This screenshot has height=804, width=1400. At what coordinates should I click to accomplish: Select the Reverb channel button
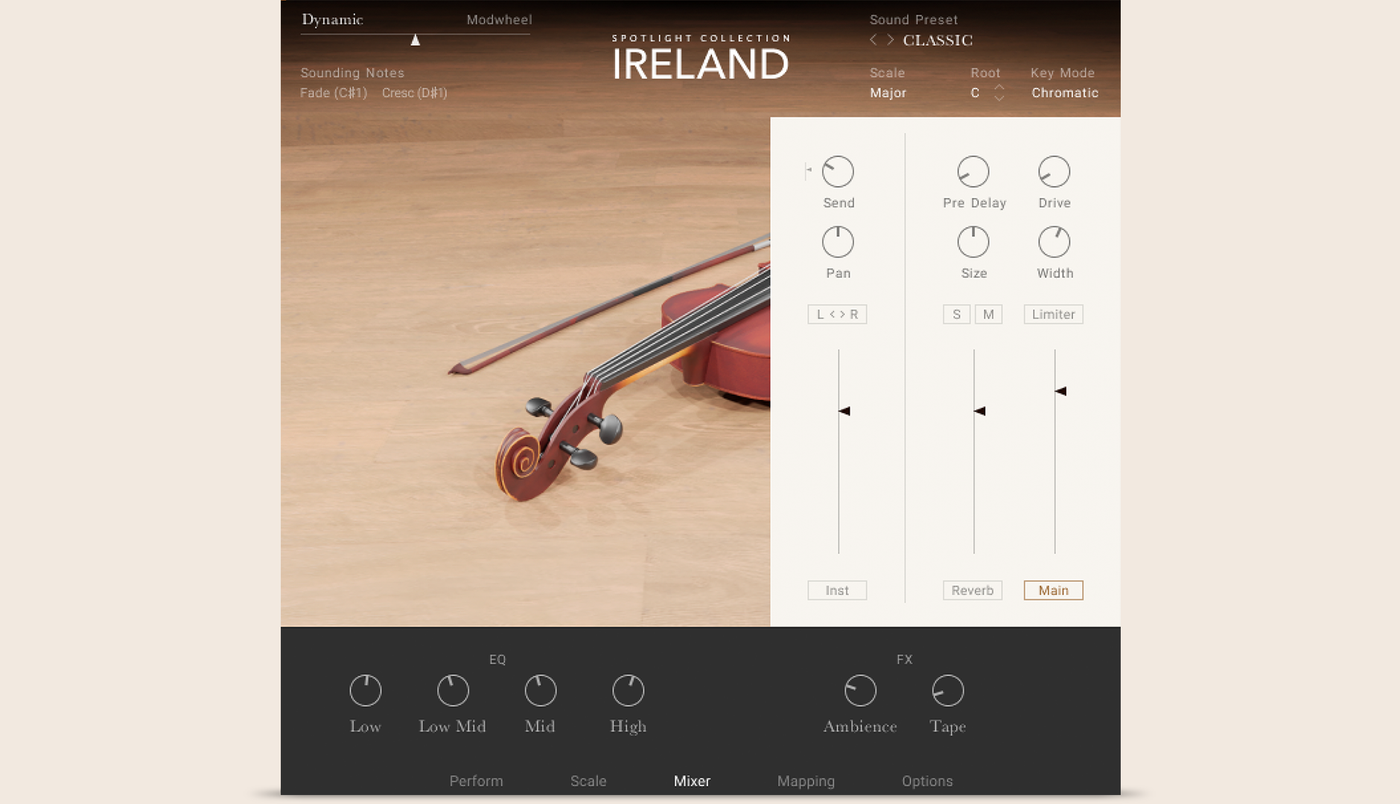[972, 590]
